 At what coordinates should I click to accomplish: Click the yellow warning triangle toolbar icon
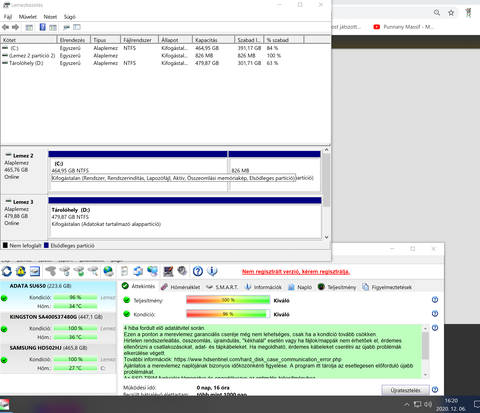click(21, 271)
